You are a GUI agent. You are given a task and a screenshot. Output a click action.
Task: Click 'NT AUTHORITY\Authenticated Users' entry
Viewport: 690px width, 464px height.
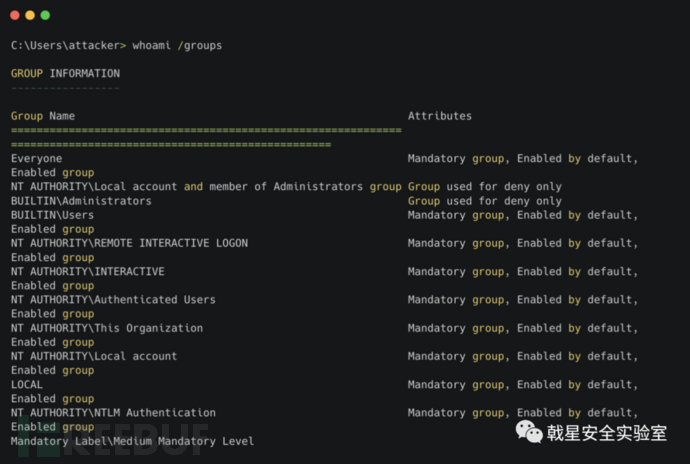click(113, 299)
